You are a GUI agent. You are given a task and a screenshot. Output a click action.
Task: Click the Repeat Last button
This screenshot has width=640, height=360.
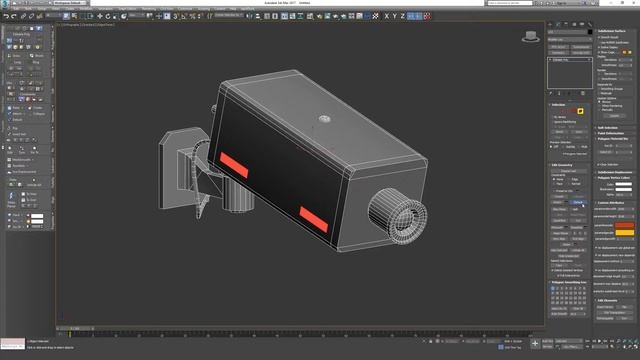(x=568, y=171)
